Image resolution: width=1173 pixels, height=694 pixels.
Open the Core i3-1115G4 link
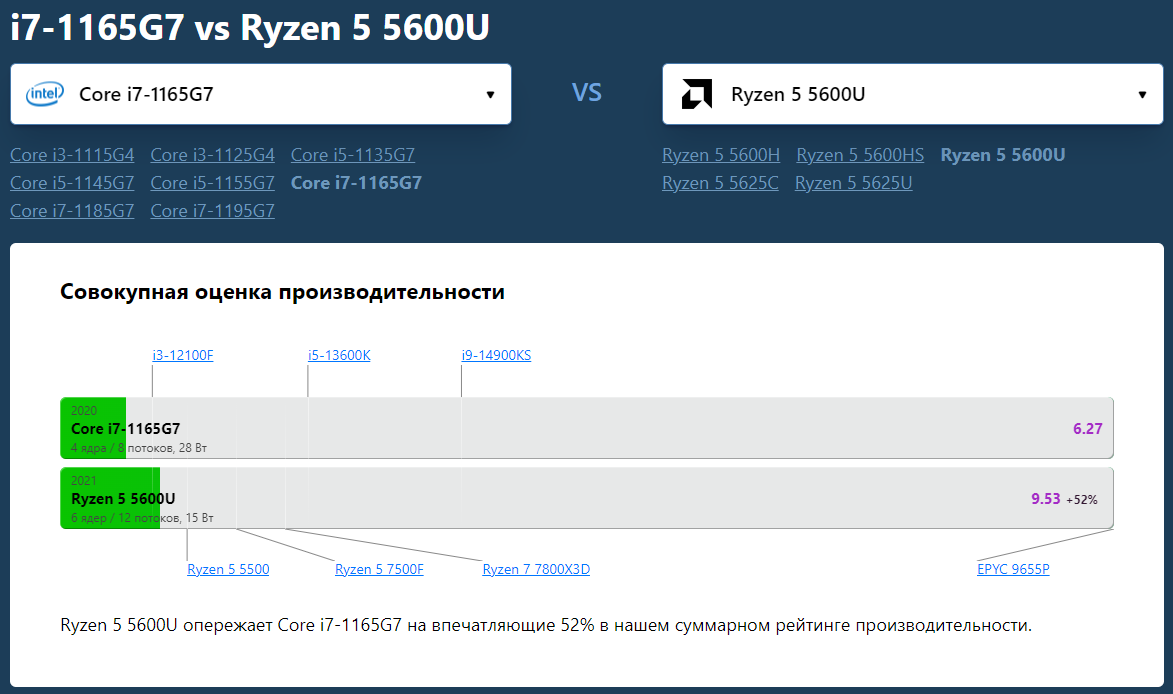pyautogui.click(x=73, y=155)
